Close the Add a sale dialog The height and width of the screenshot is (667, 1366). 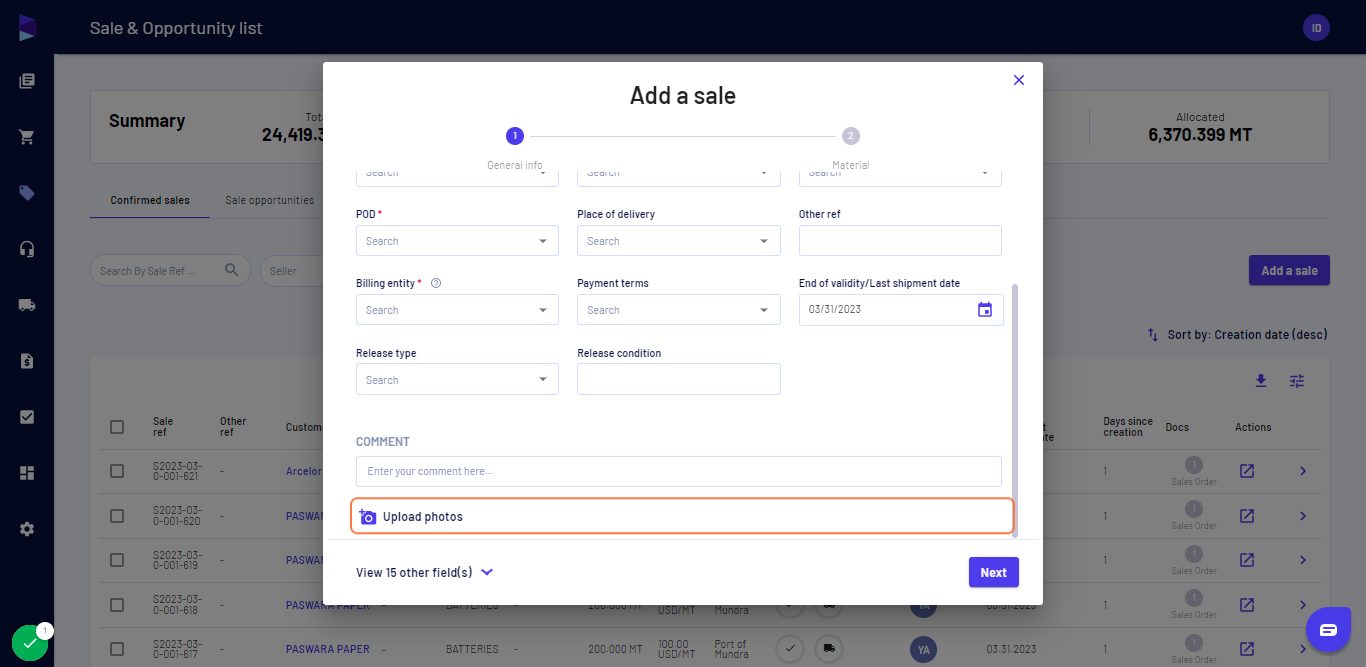pyautogui.click(x=1019, y=80)
